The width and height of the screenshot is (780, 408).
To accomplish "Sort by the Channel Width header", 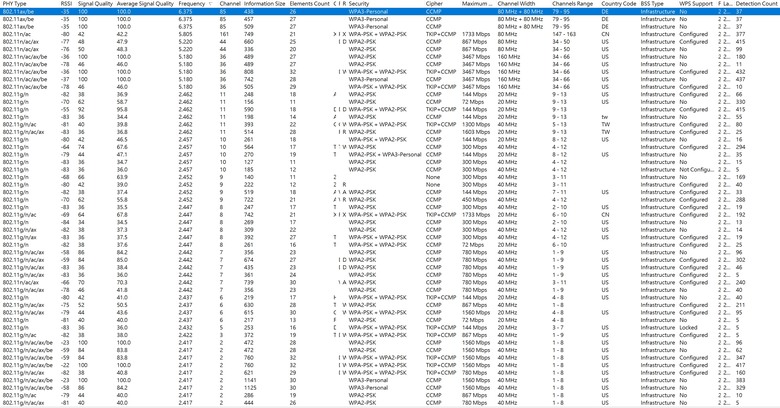I will [517, 3].
